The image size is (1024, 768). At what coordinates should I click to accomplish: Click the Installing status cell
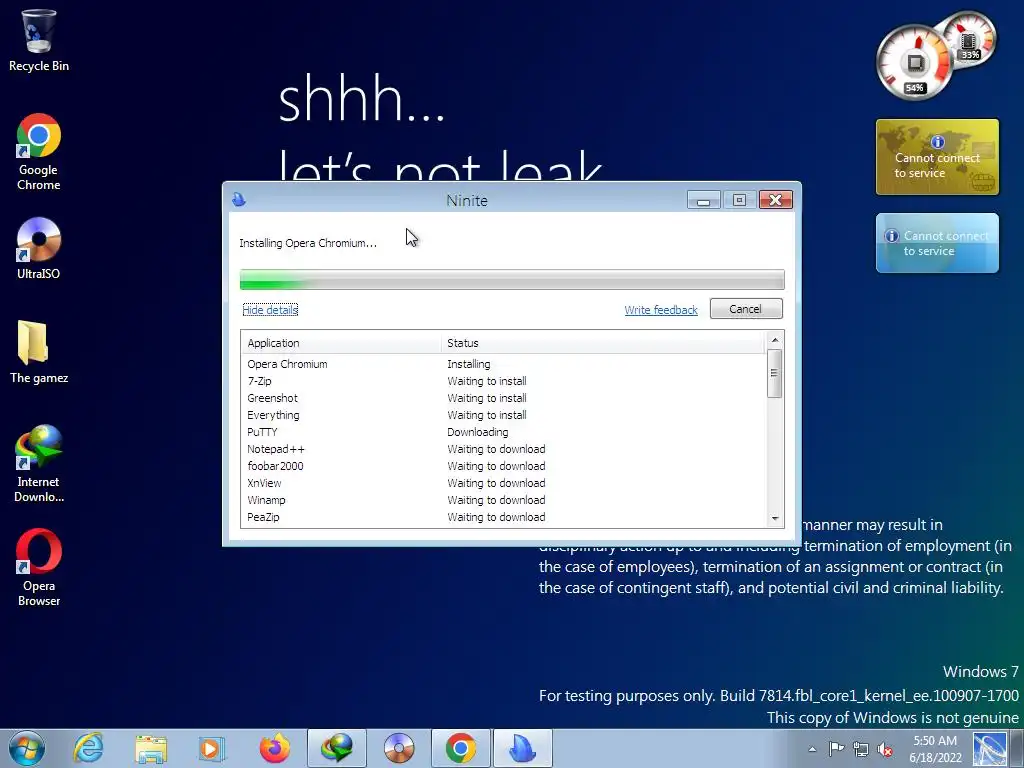click(469, 364)
